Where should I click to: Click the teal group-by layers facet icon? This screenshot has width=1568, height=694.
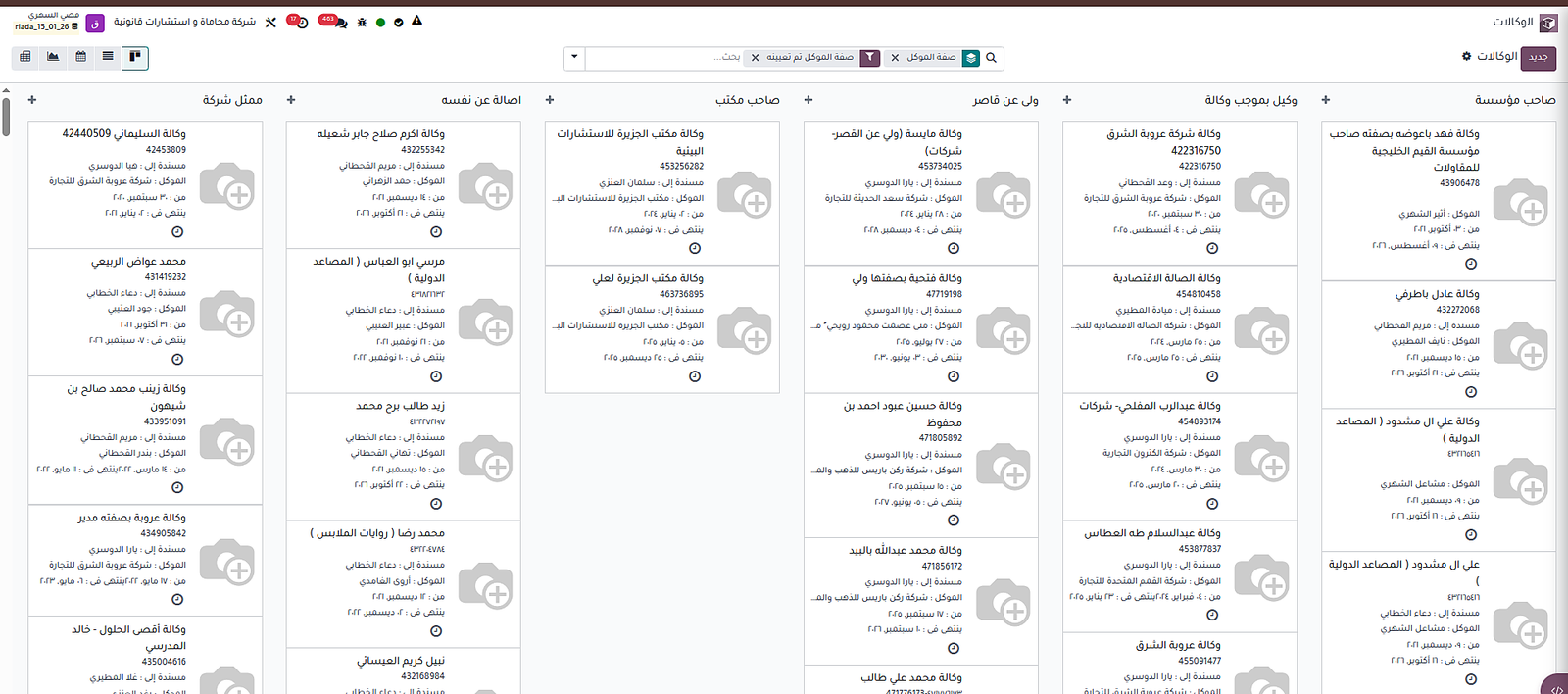point(970,58)
